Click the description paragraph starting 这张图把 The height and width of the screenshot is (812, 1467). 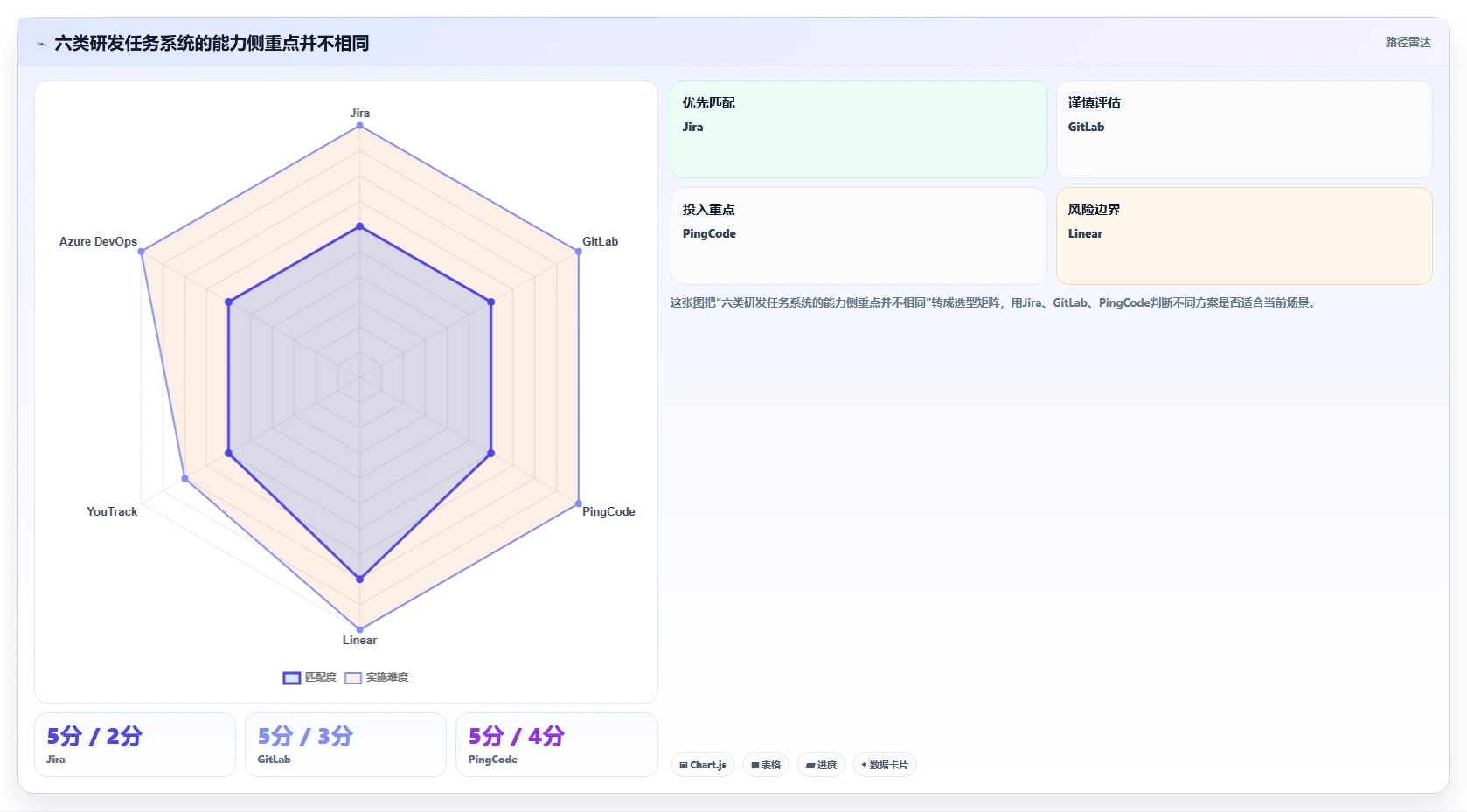pyautogui.click(x=995, y=303)
